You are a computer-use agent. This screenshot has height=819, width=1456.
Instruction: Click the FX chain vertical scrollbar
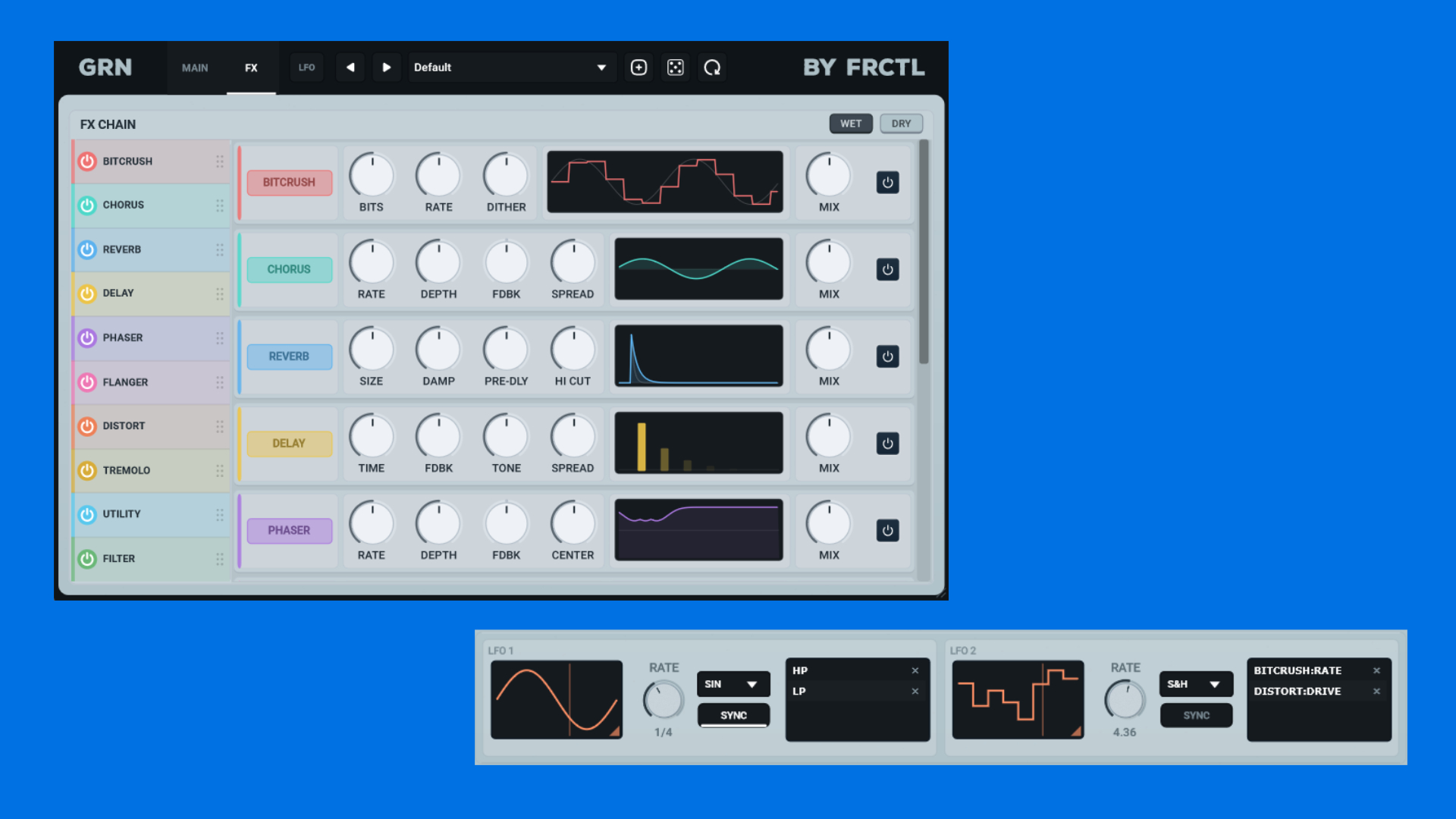[x=923, y=250]
